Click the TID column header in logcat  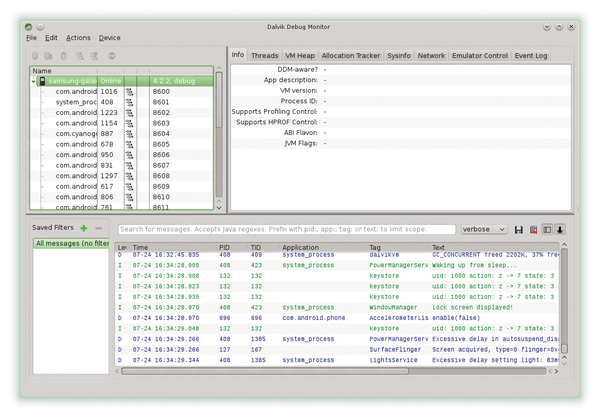point(264,247)
